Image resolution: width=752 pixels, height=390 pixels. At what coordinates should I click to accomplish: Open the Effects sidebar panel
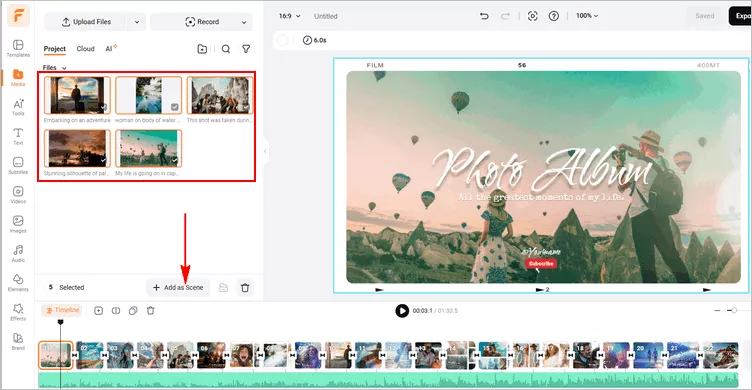pyautogui.click(x=18, y=312)
